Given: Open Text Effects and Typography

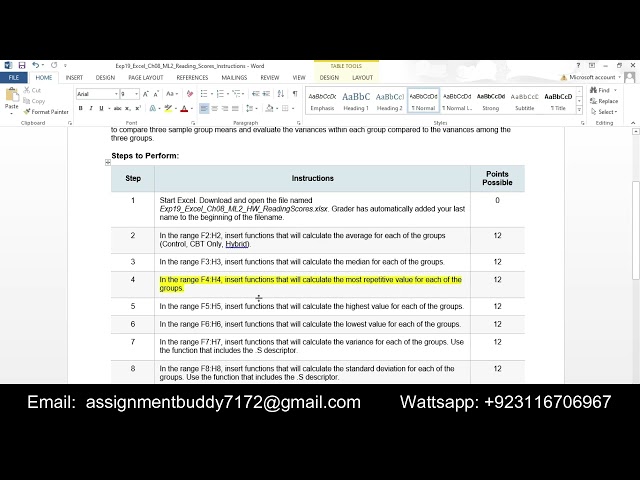Looking at the screenshot, I should (x=153, y=108).
